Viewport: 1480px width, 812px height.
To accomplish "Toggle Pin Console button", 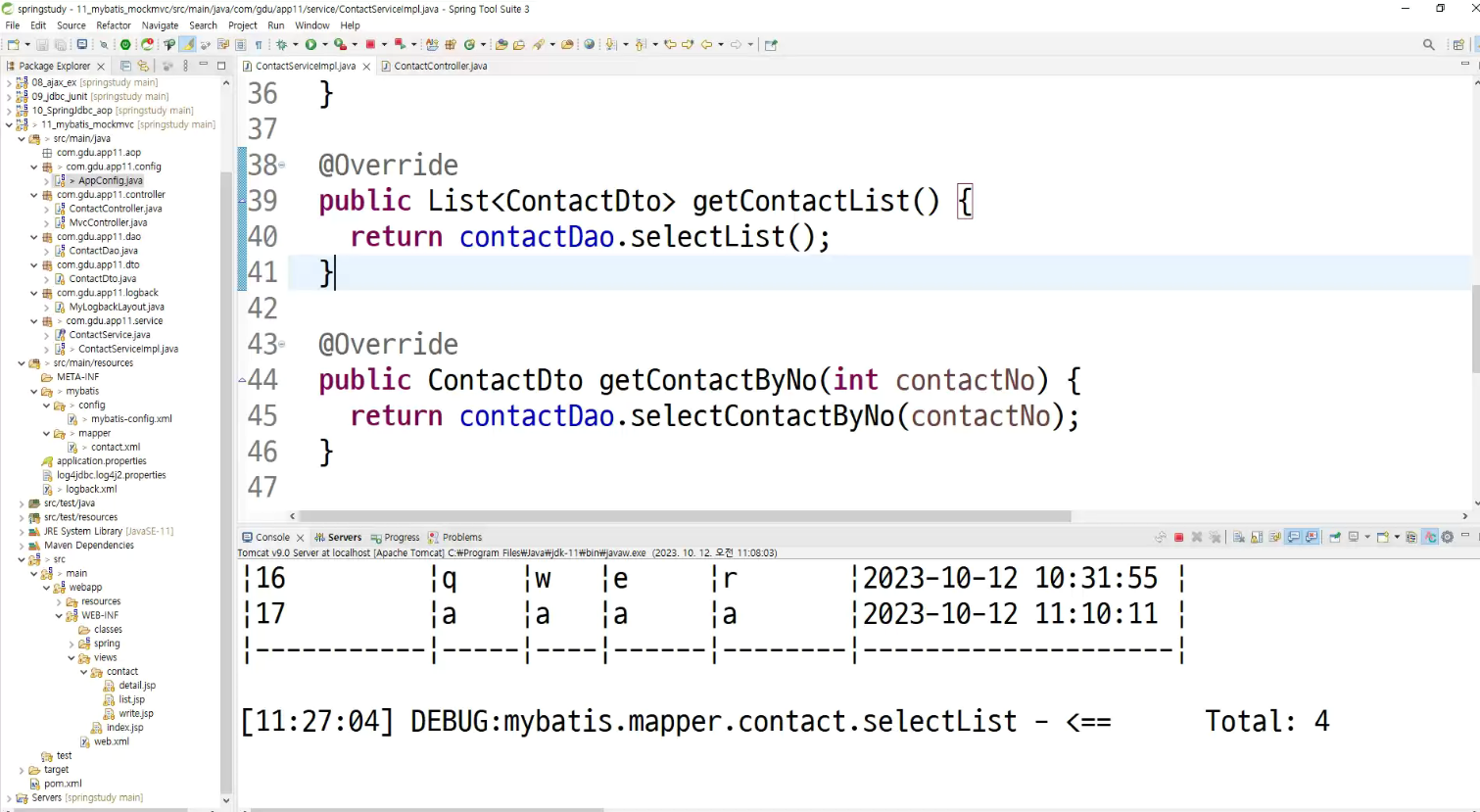I will 1335,537.
